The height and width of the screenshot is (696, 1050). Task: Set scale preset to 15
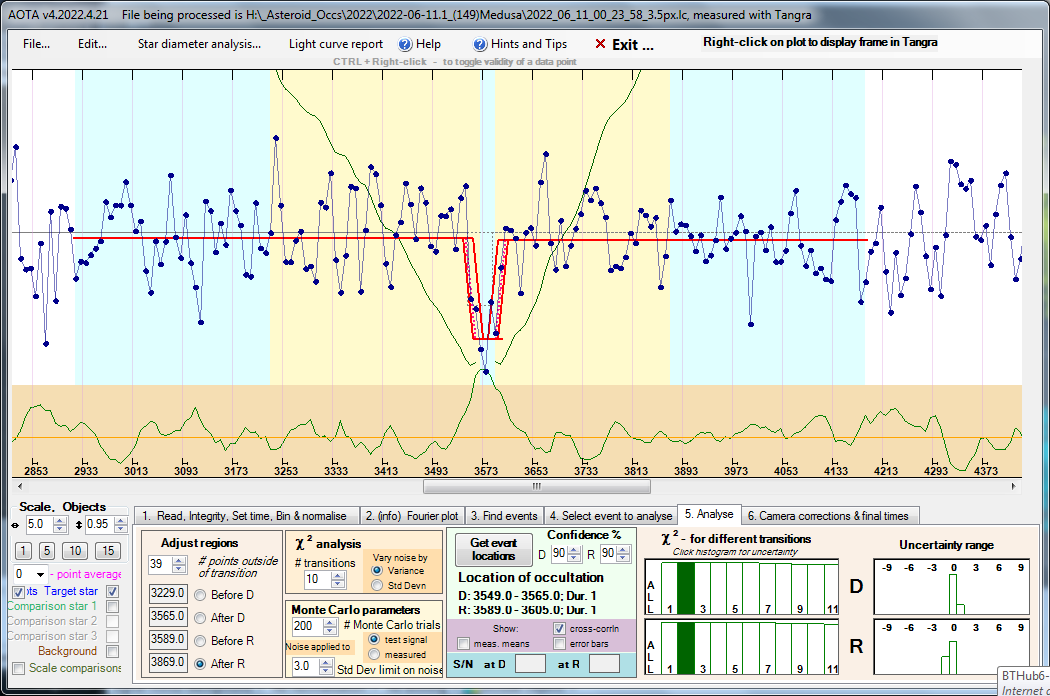click(x=108, y=551)
